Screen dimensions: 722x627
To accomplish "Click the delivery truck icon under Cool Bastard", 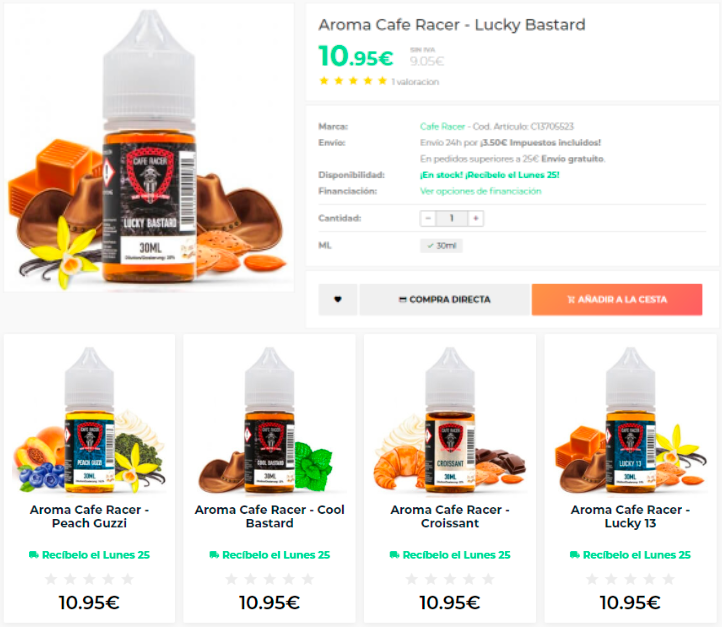I will (x=214, y=555).
